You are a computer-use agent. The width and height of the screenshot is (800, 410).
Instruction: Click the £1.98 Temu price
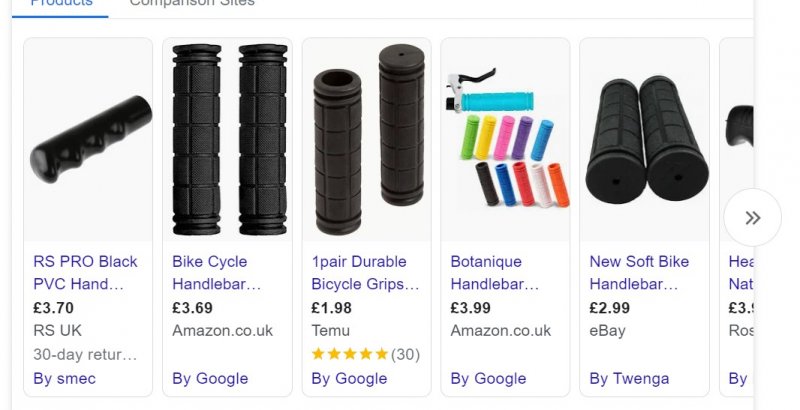tap(332, 307)
